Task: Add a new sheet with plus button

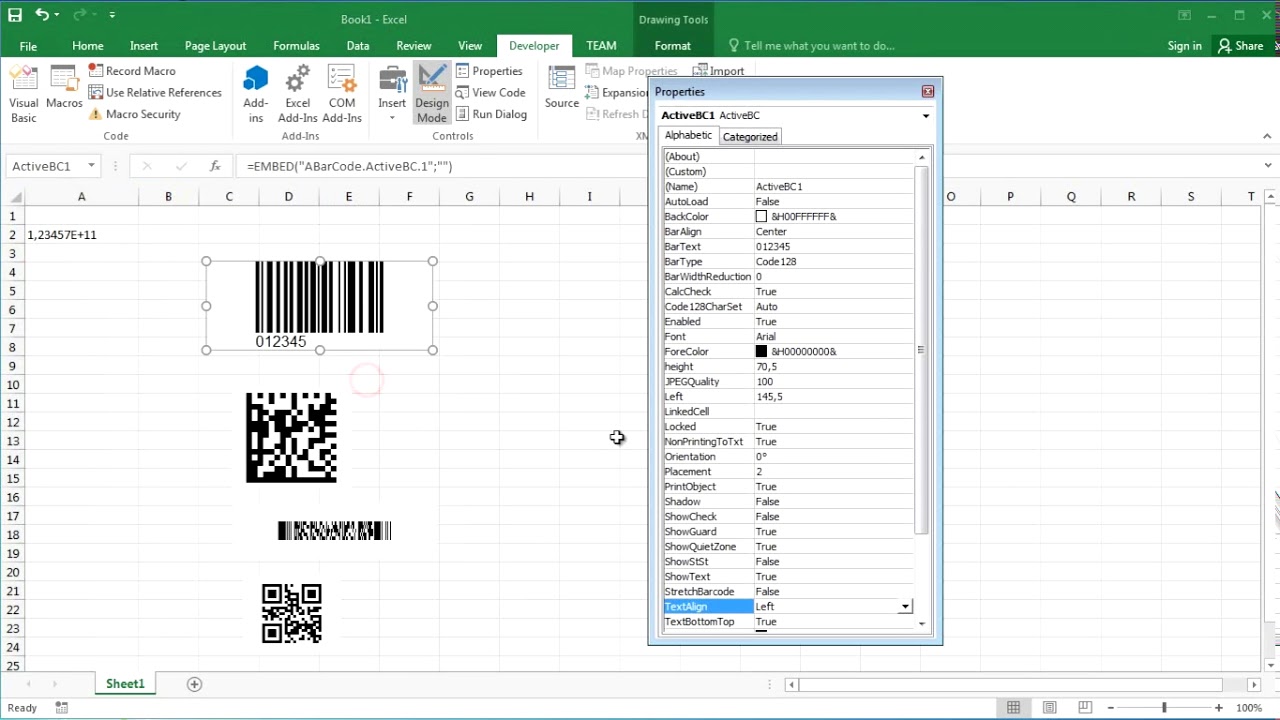Action: click(195, 684)
